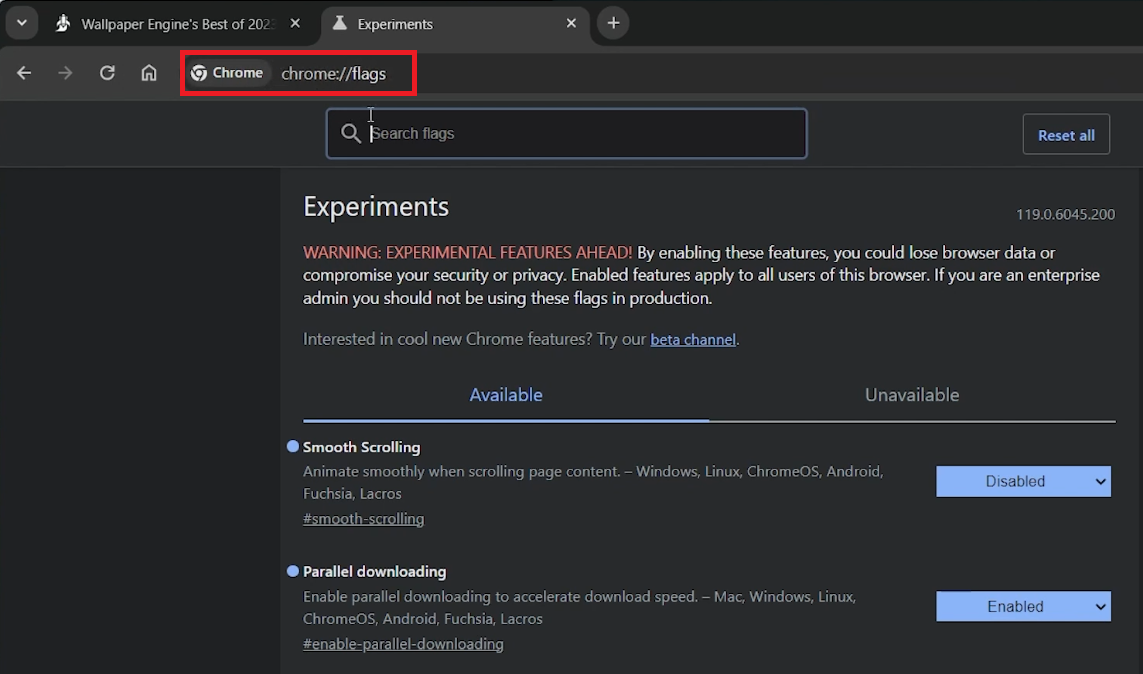Open the #enable-parallel-downloading anchor link
1143x674 pixels.
click(403, 644)
